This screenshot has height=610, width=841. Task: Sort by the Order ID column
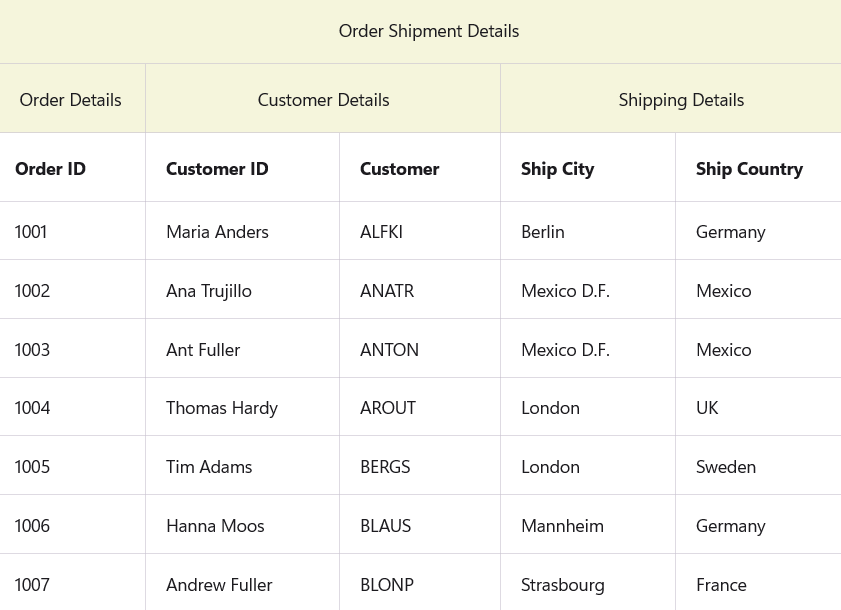(x=51, y=169)
